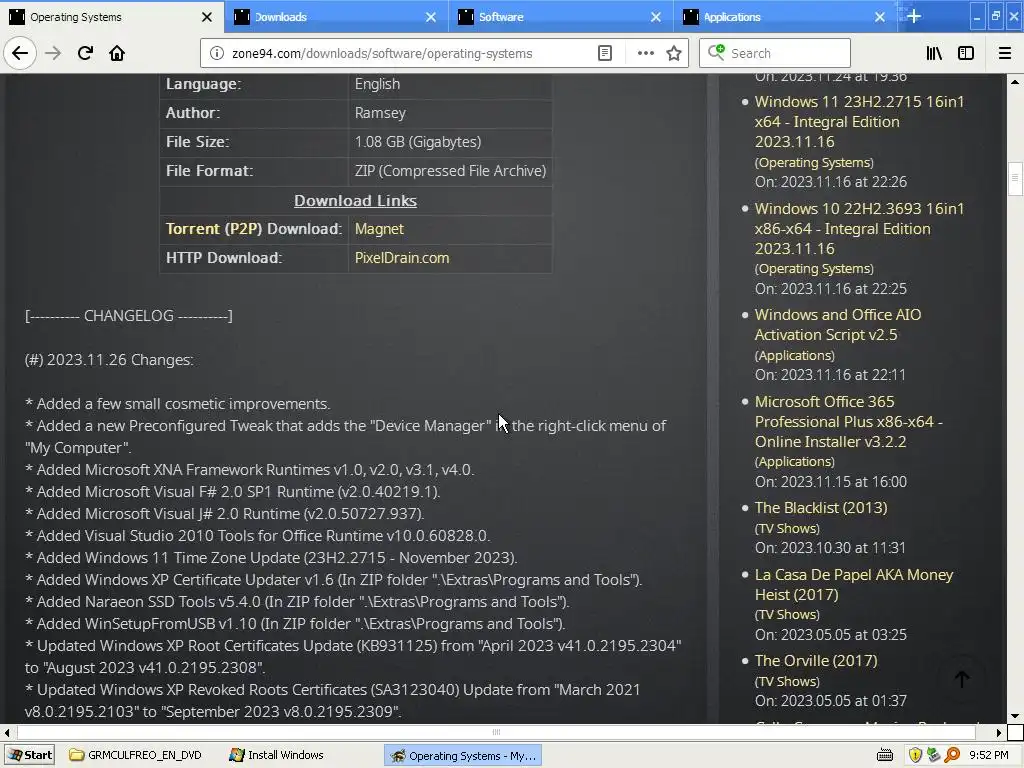Open La Casa De Papel link
Viewport: 1024px width, 768px height.
[854, 584]
